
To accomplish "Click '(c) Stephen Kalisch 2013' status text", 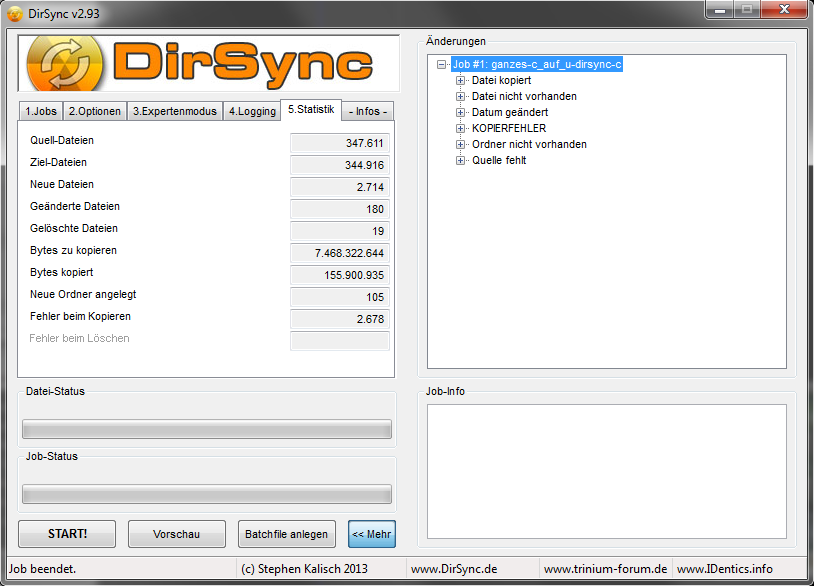I will pos(304,569).
